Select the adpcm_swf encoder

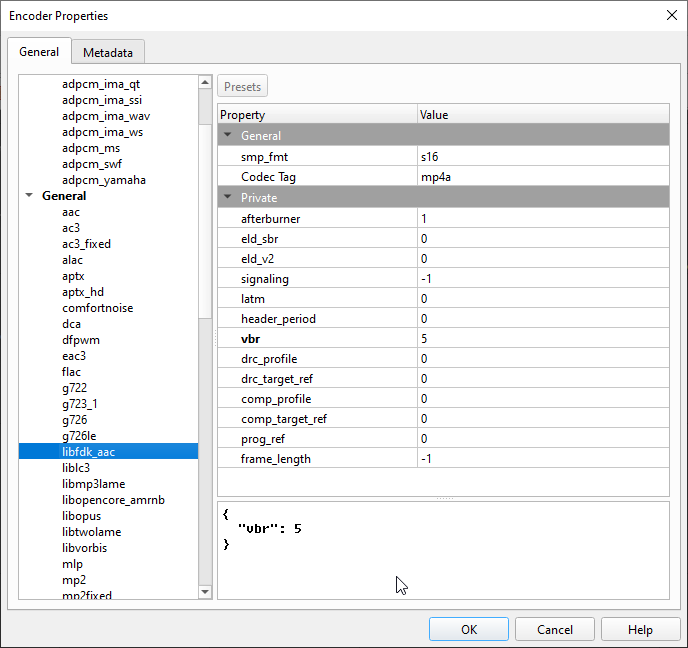[92, 164]
